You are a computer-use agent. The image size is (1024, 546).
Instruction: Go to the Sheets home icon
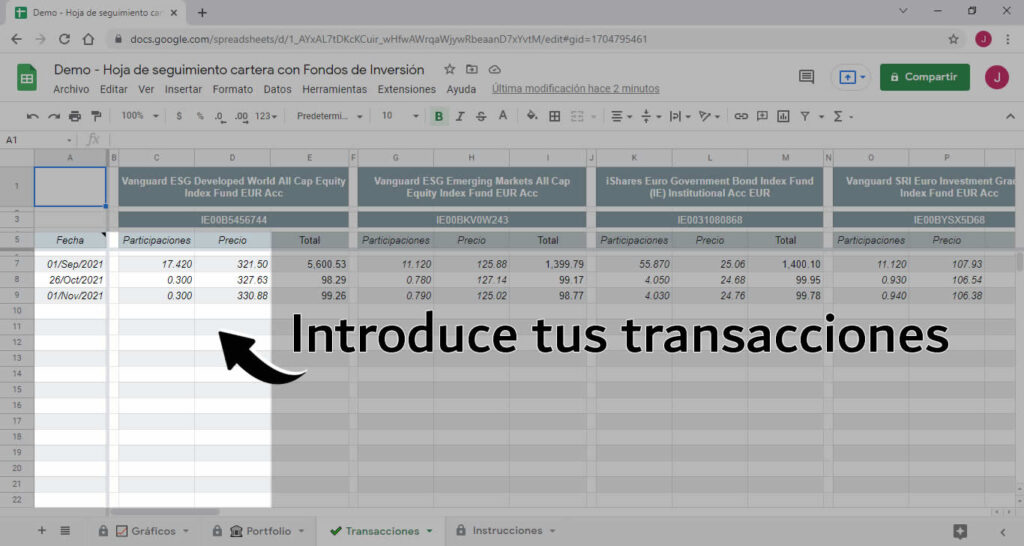[27, 78]
